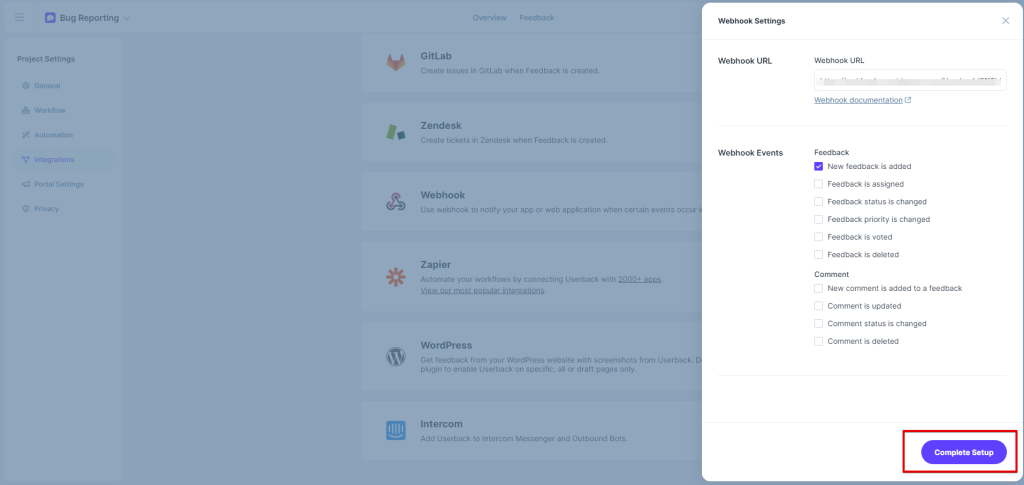Close the Webhook Settings panel
The width and height of the screenshot is (1024, 485).
click(1005, 20)
